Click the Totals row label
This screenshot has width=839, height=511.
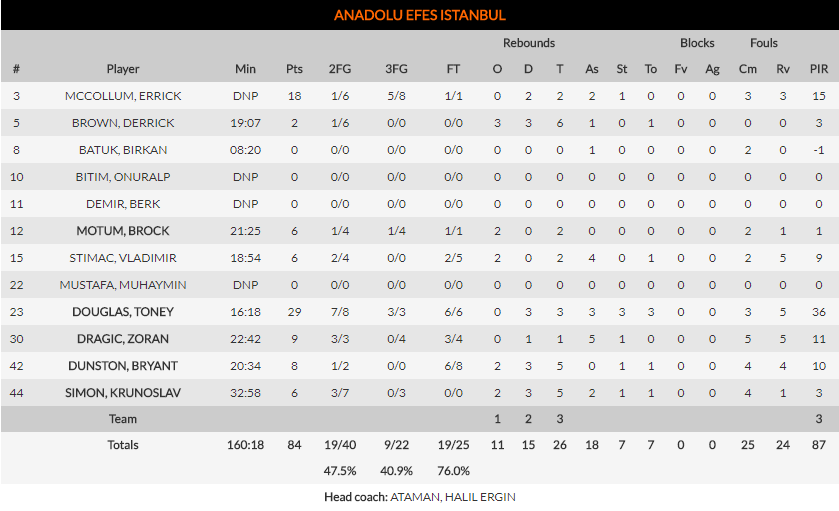click(123, 445)
